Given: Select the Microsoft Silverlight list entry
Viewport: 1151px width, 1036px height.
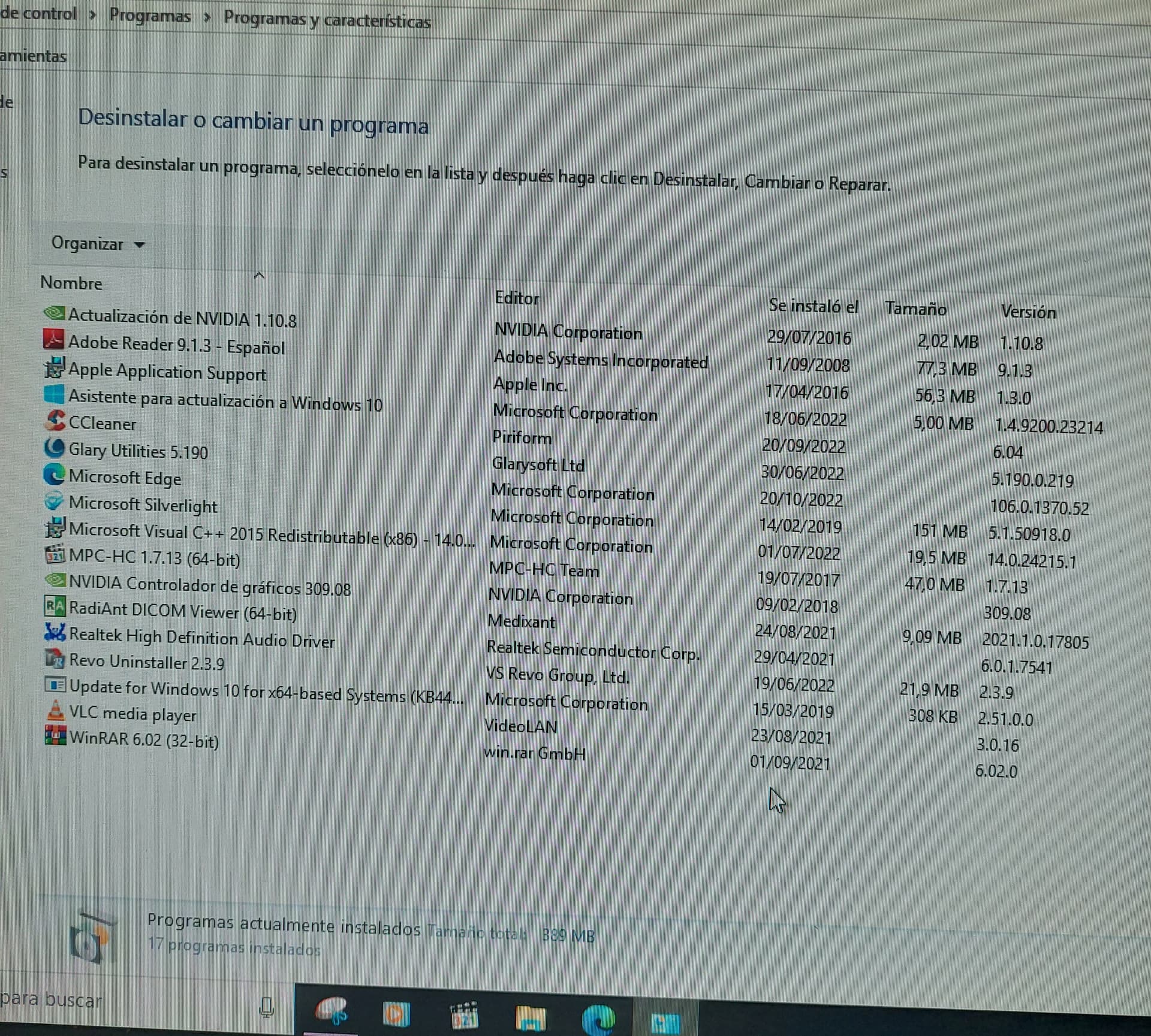Looking at the screenshot, I should (x=143, y=504).
